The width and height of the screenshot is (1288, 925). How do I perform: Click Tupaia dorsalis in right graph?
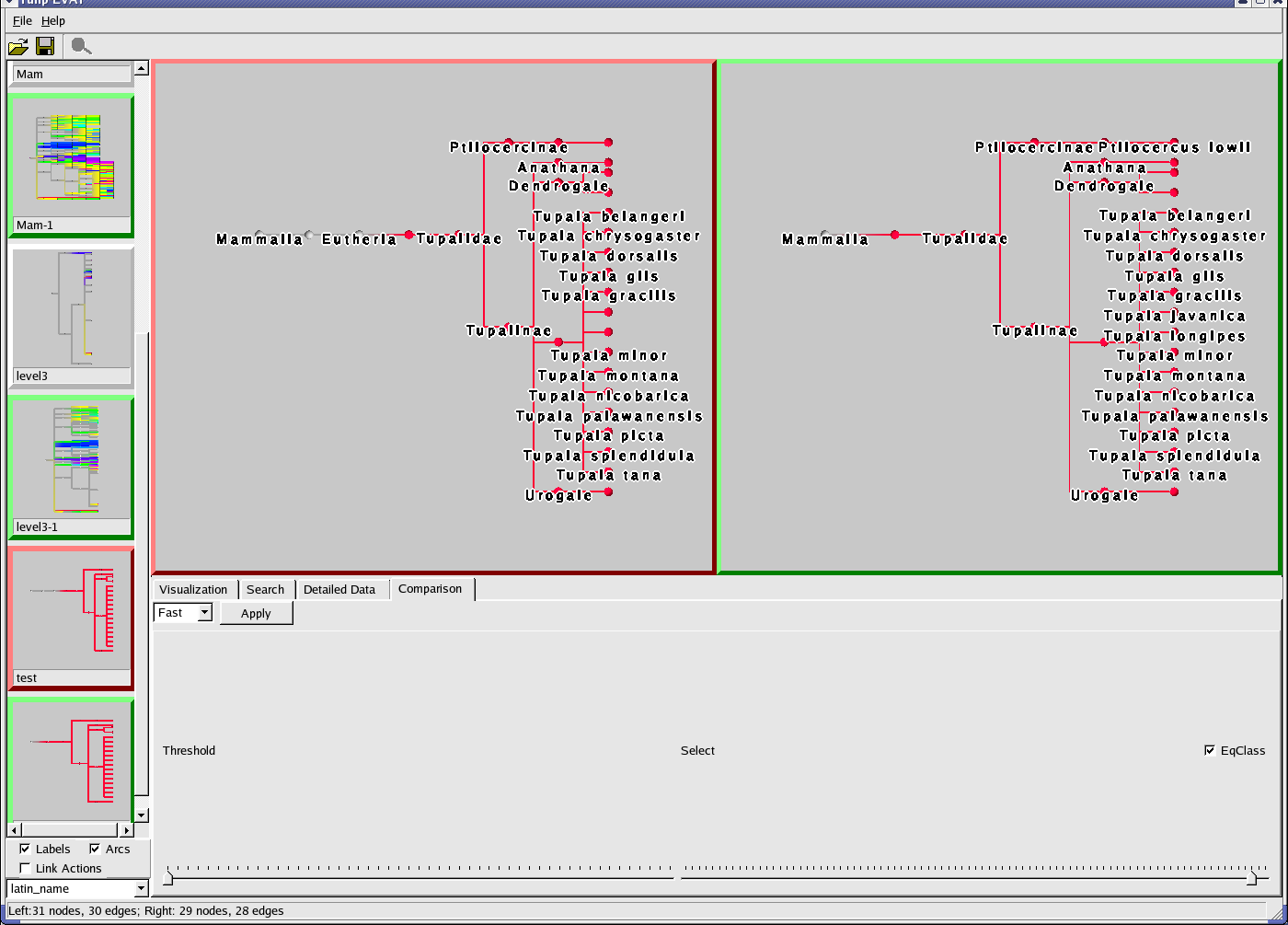pos(1175,256)
